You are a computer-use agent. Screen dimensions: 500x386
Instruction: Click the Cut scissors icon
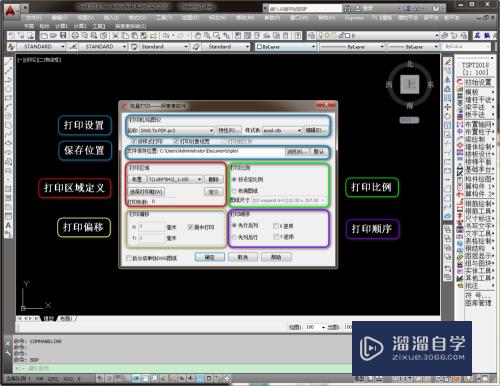(x=116, y=35)
